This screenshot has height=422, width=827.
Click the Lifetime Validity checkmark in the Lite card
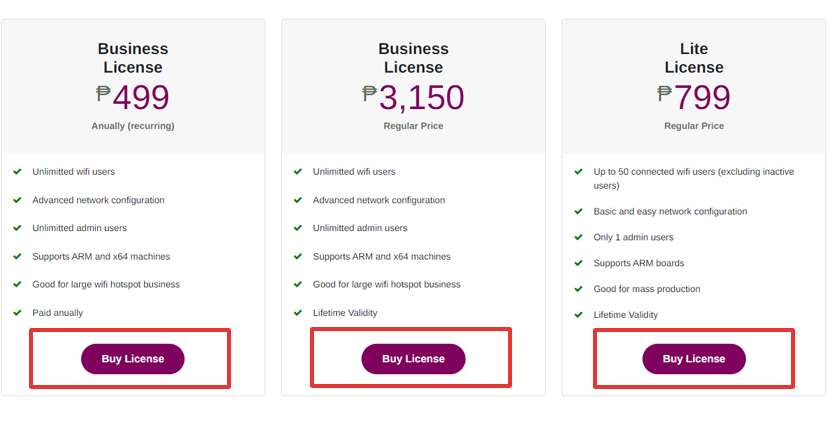(579, 315)
